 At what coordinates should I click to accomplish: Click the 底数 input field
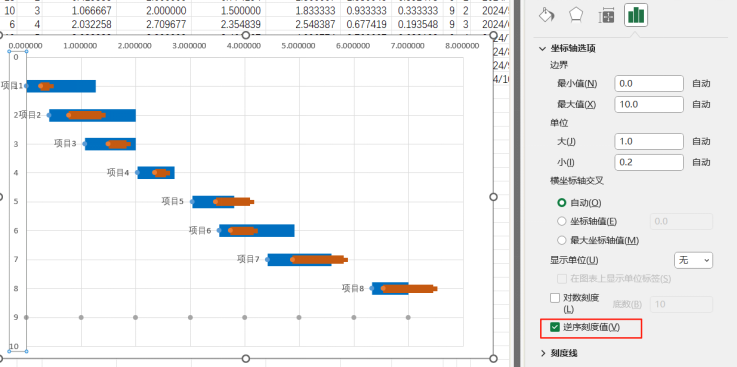681,304
